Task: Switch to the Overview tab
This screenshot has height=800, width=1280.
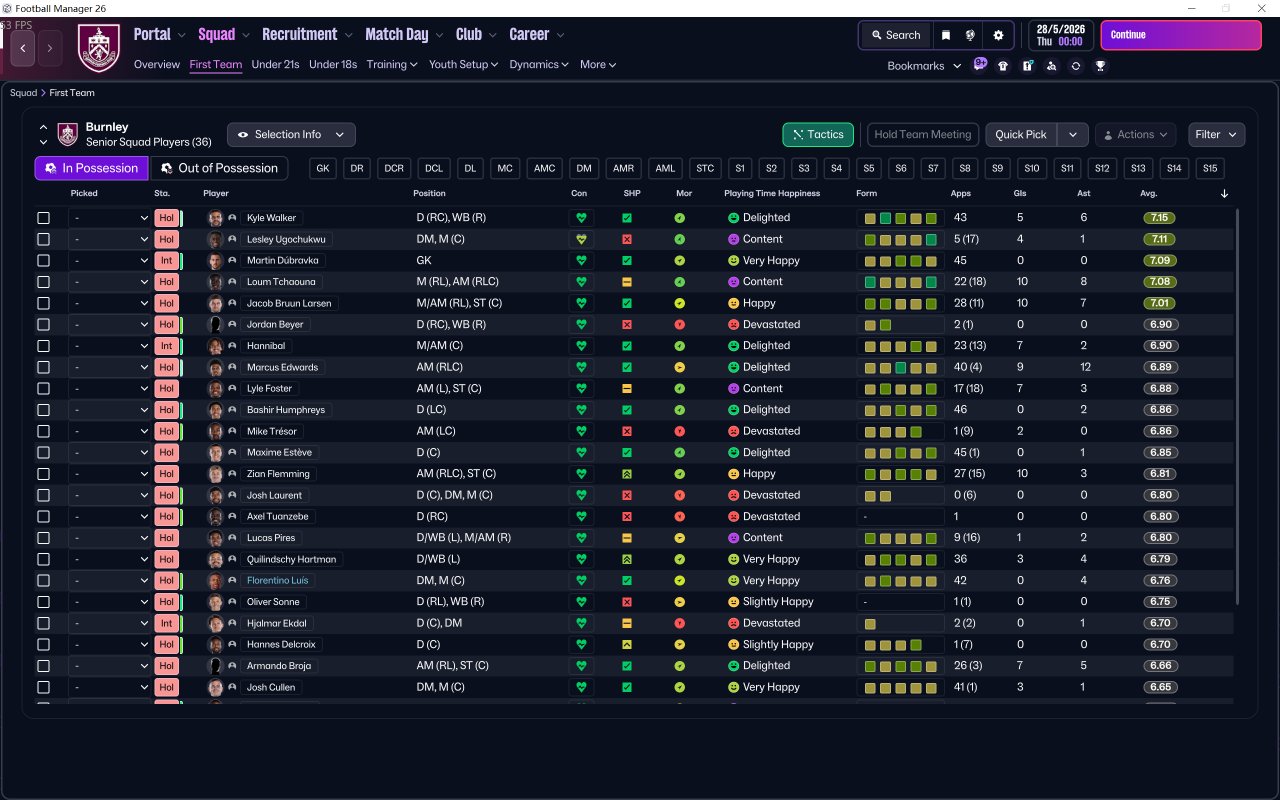Action: [157, 64]
